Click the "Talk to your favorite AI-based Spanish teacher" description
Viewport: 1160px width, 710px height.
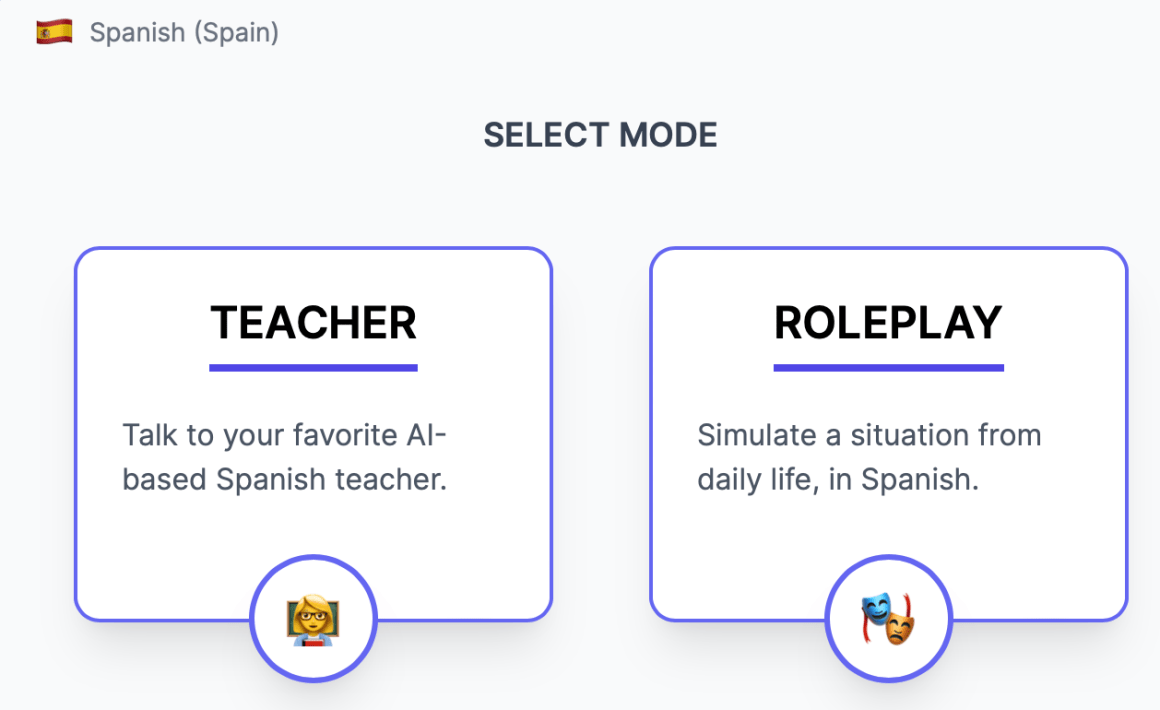(x=285, y=458)
